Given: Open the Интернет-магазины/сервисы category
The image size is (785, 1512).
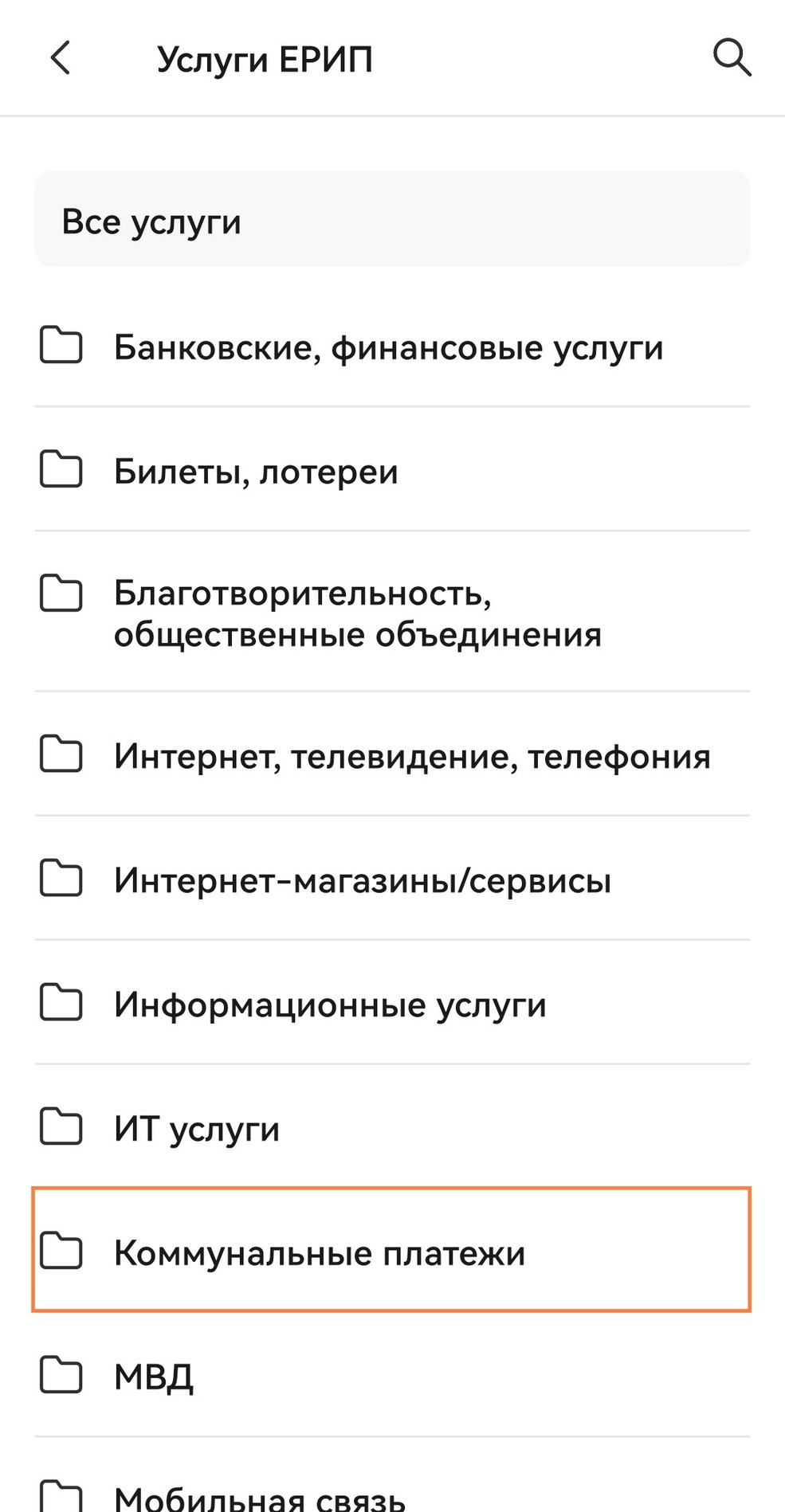Looking at the screenshot, I should 363,880.
